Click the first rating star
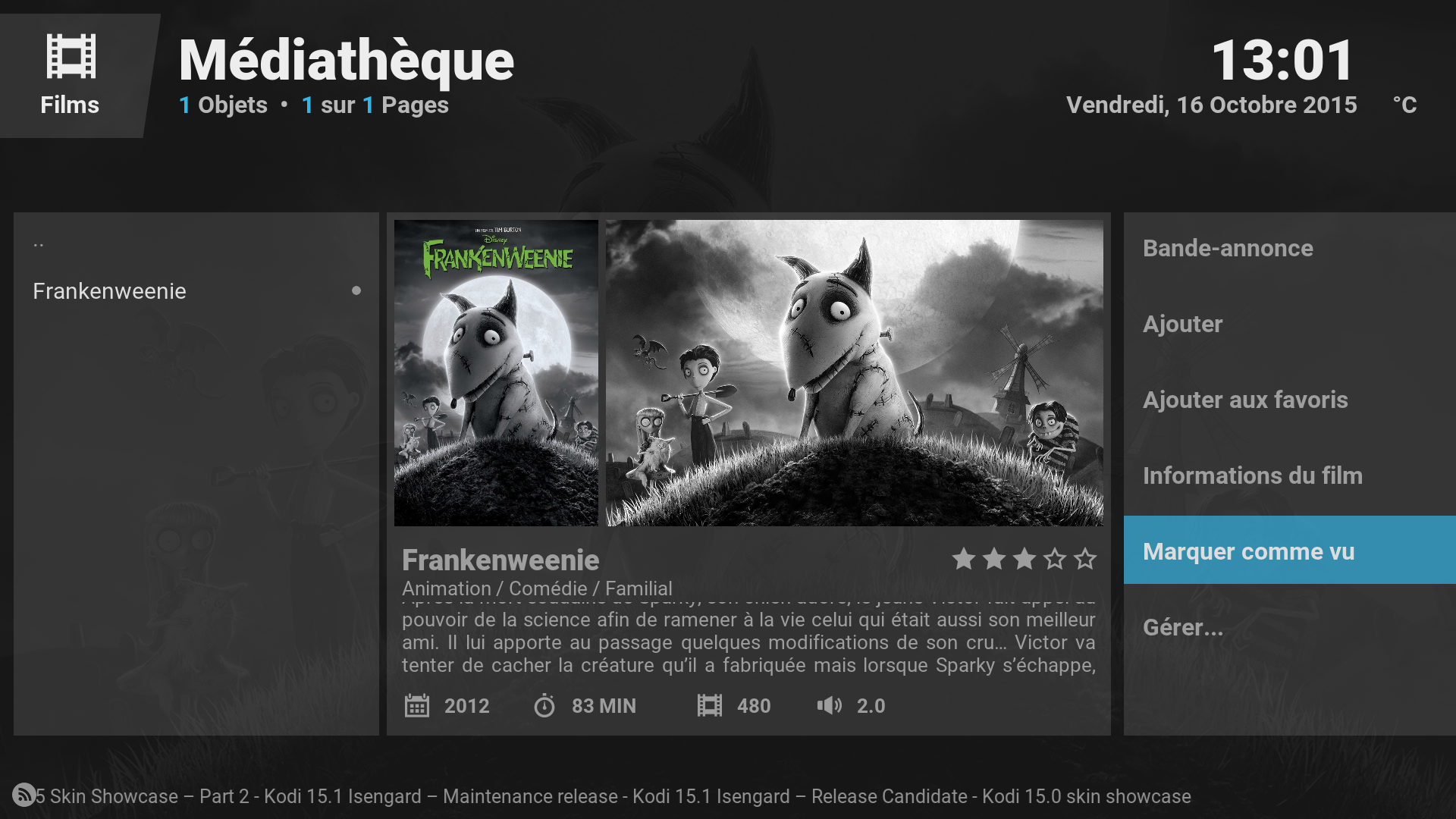This screenshot has height=819, width=1456. click(964, 559)
